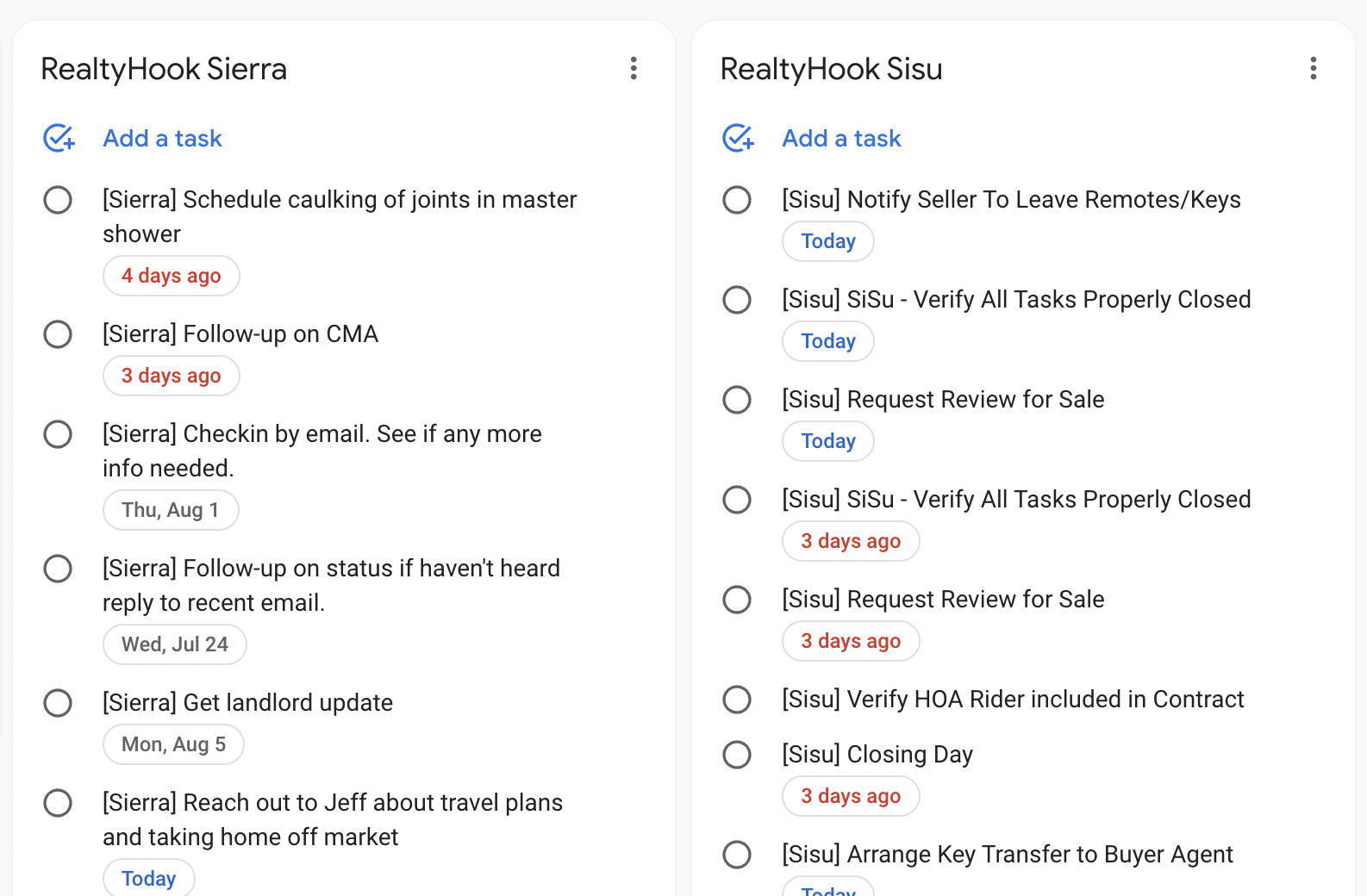Click 'Today' chip under Notify Seller task
The height and width of the screenshot is (896, 1367).
click(828, 241)
